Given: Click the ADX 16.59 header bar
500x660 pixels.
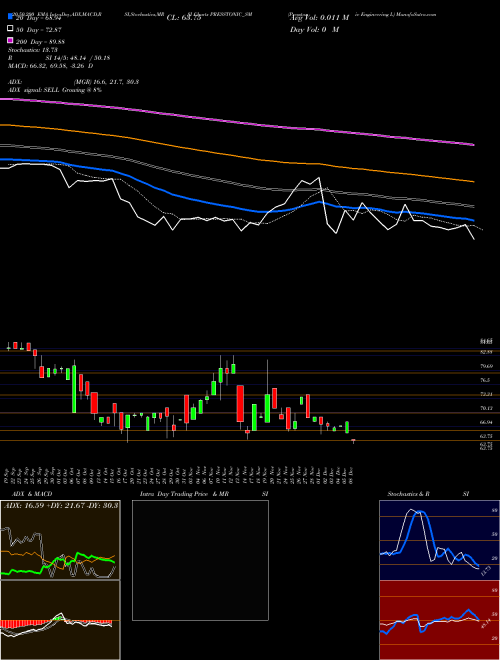Looking at the screenshot, I should (60, 505).
